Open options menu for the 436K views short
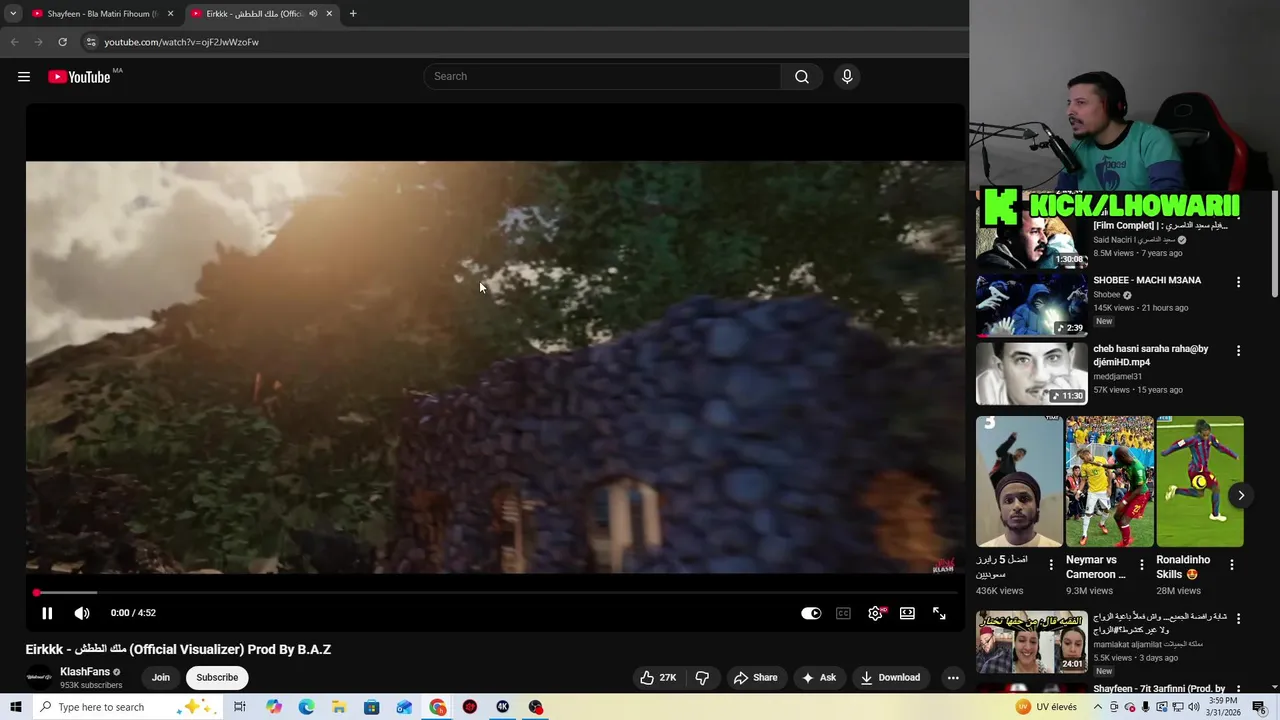The height and width of the screenshot is (720, 1280). 1050,565
